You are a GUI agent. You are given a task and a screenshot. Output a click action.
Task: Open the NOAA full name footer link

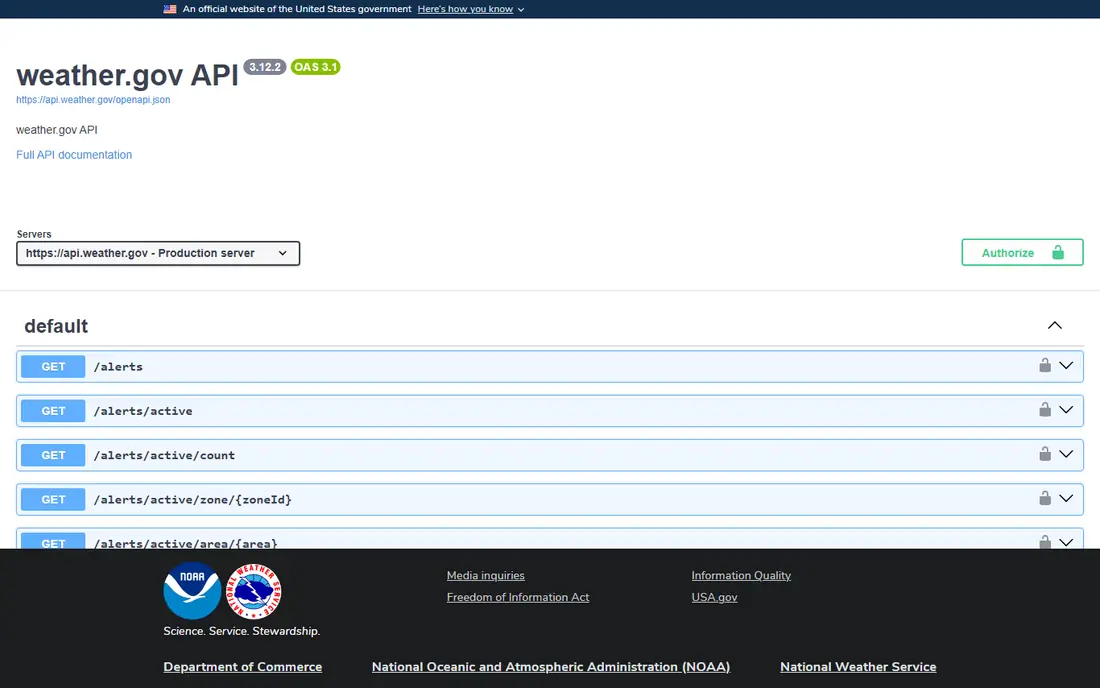coord(551,667)
